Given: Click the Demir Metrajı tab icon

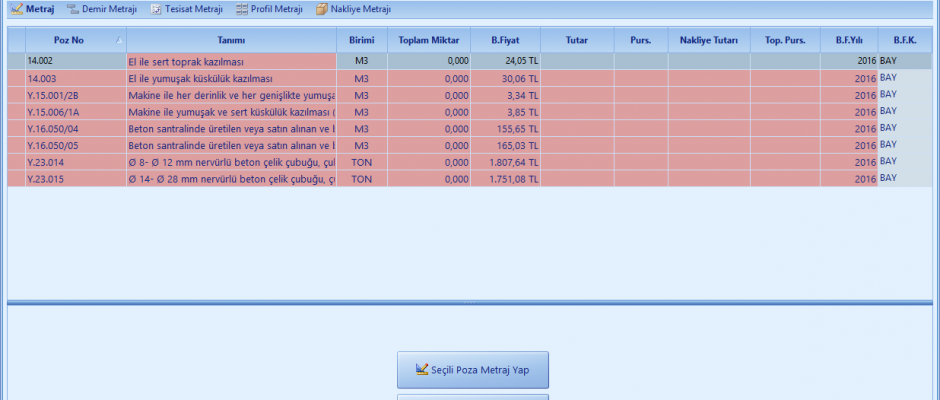Looking at the screenshot, I should tap(73, 9).
